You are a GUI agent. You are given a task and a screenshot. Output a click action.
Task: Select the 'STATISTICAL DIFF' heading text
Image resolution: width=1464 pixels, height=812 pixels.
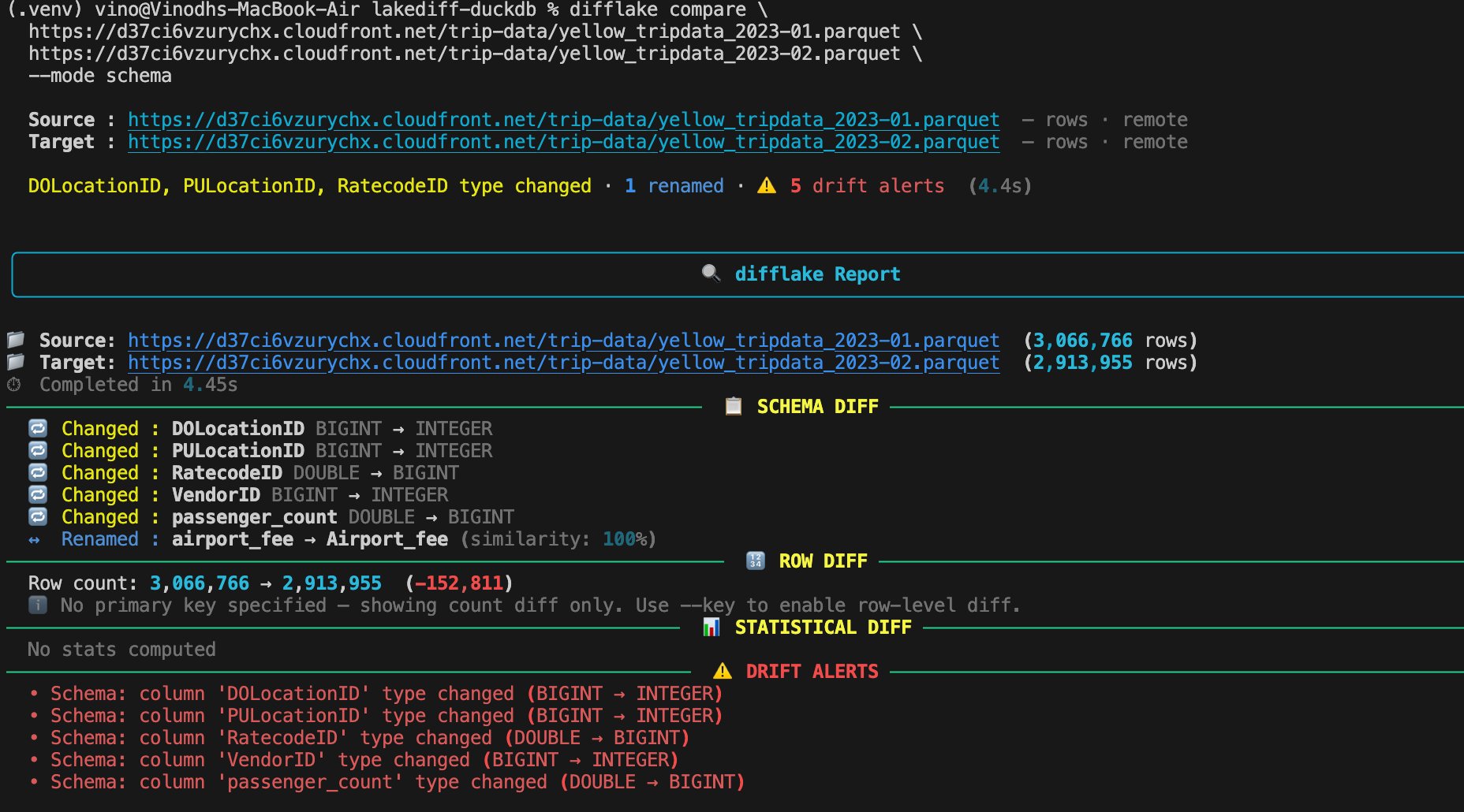coord(823,628)
